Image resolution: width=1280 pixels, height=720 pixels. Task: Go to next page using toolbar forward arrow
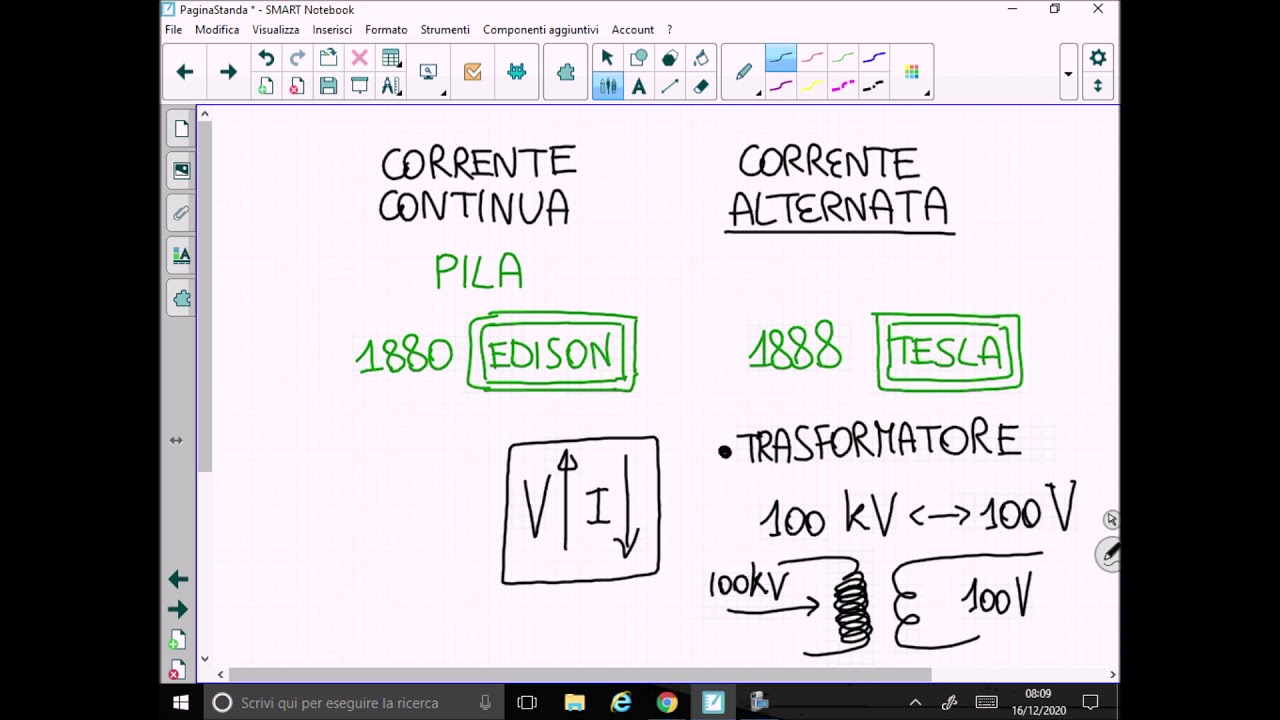[x=228, y=72]
